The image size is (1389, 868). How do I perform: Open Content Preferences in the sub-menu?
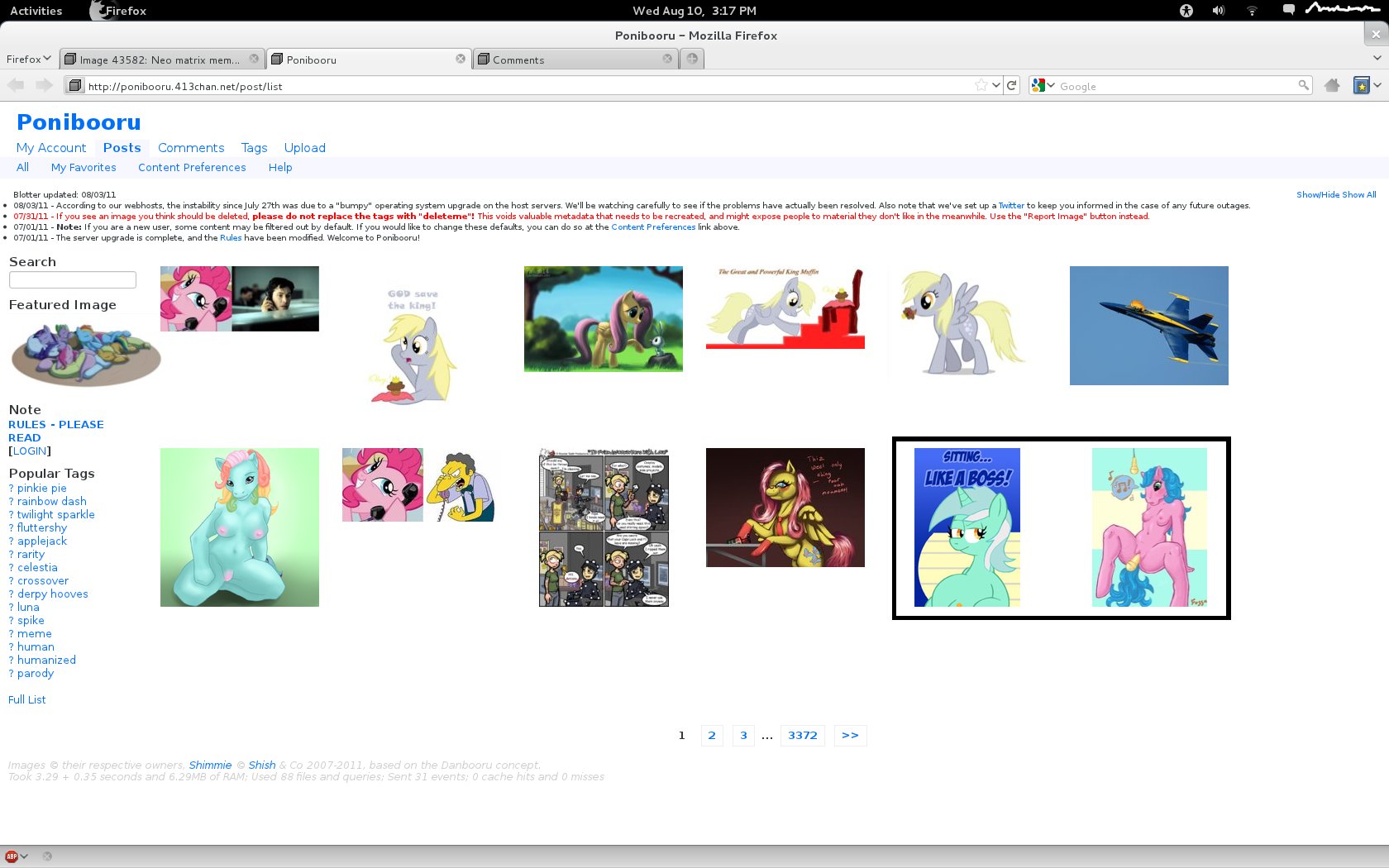coord(192,167)
